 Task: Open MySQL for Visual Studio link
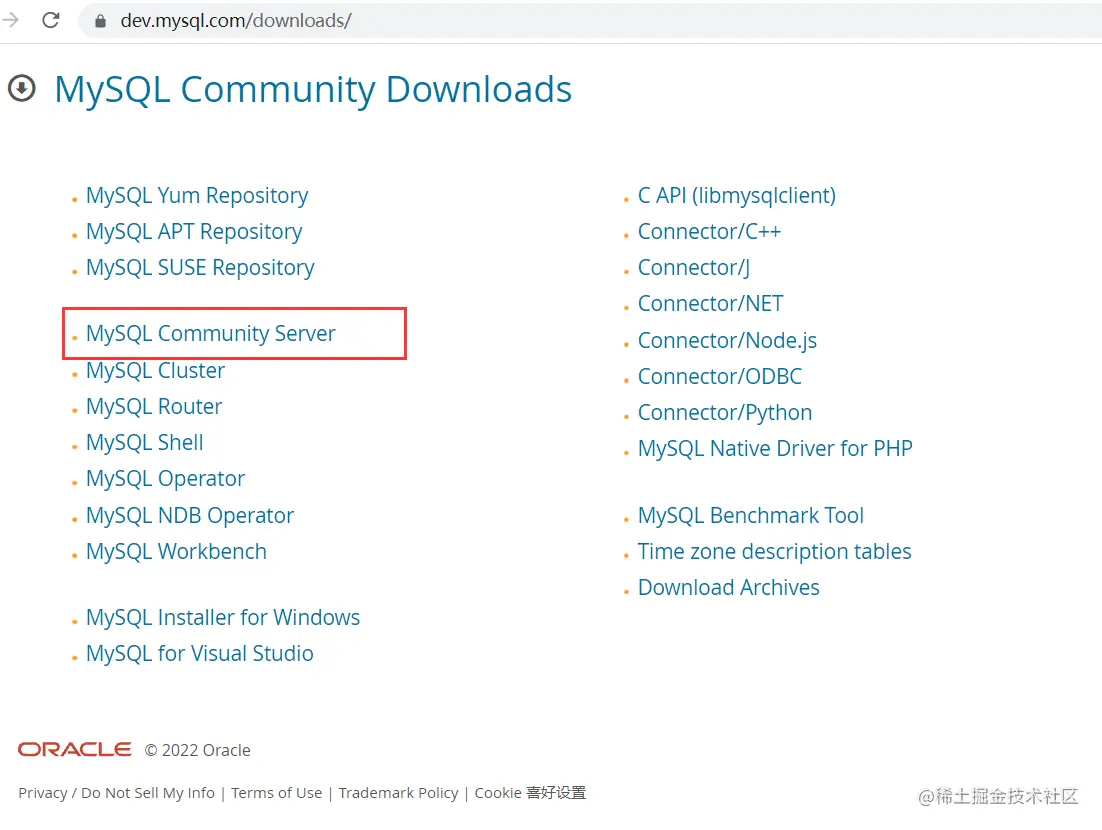[x=200, y=654]
